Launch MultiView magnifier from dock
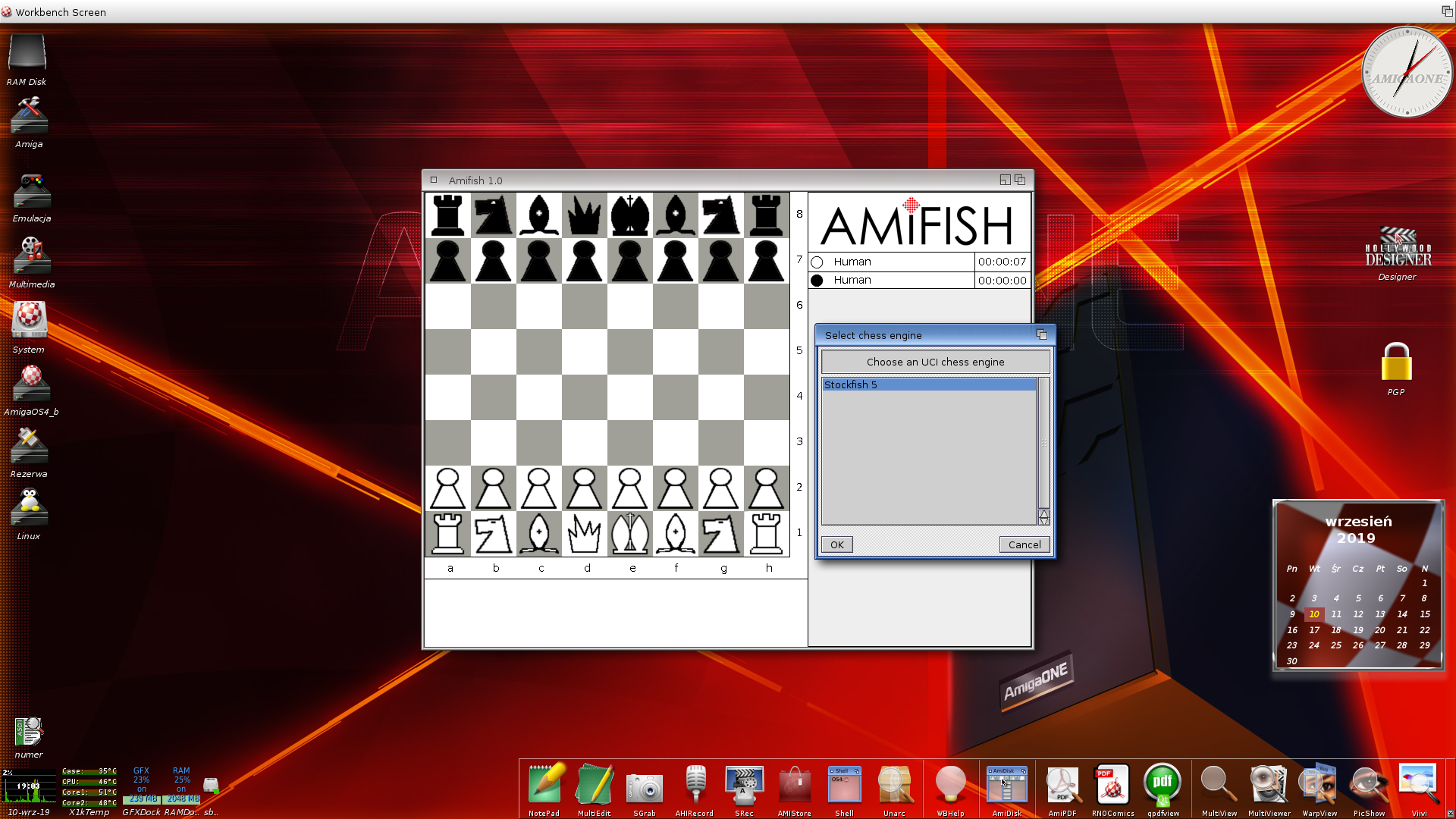1456x819 pixels. coord(1219,790)
